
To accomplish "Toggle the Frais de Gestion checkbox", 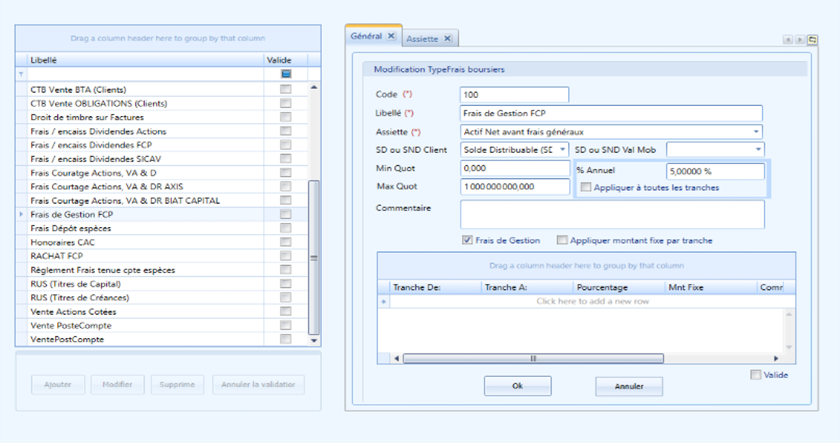I will click(x=467, y=240).
